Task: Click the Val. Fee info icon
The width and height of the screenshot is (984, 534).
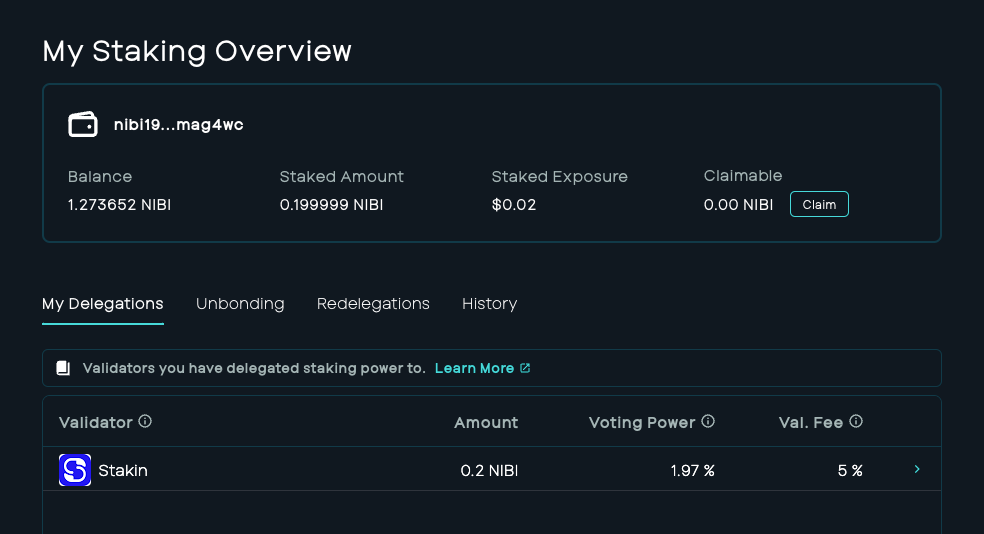Action: click(x=856, y=421)
